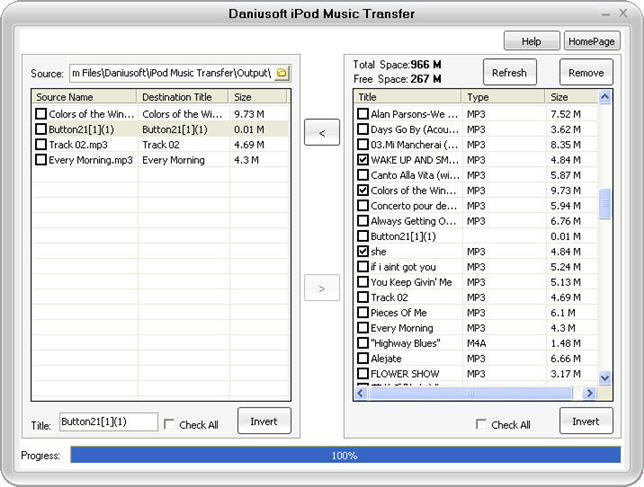Click the horizontal scroll left arrow
644x487 pixels.
point(361,393)
